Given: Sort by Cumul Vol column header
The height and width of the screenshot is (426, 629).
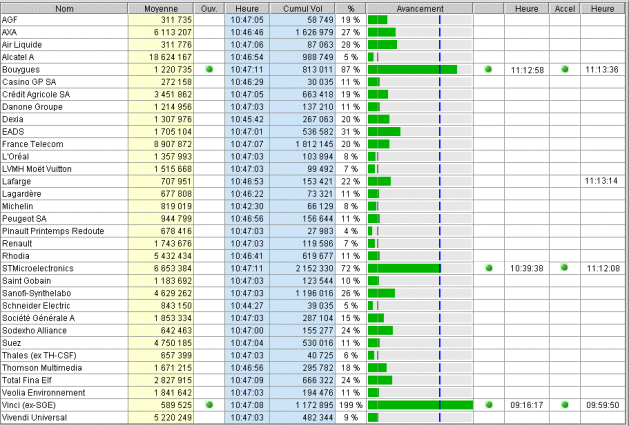Looking at the screenshot, I should point(302,8).
